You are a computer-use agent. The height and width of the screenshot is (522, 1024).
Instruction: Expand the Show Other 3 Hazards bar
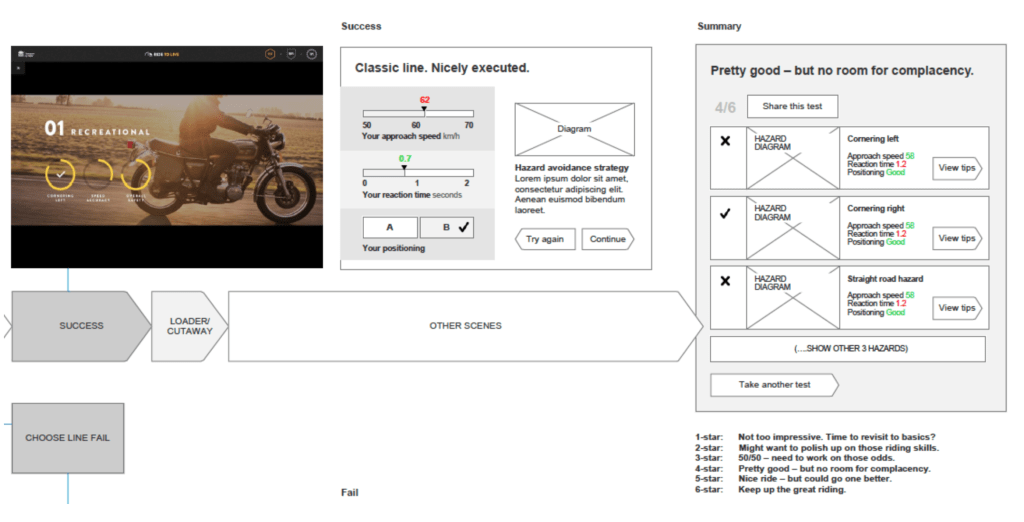click(847, 349)
